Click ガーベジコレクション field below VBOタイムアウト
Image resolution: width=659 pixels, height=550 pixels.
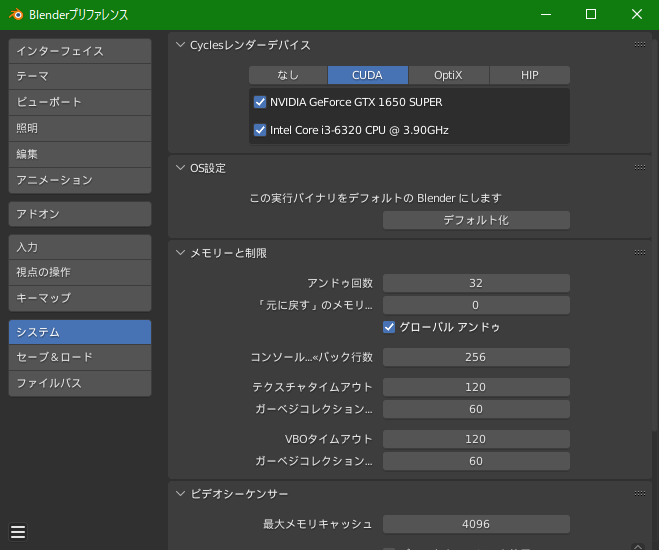(x=476, y=461)
